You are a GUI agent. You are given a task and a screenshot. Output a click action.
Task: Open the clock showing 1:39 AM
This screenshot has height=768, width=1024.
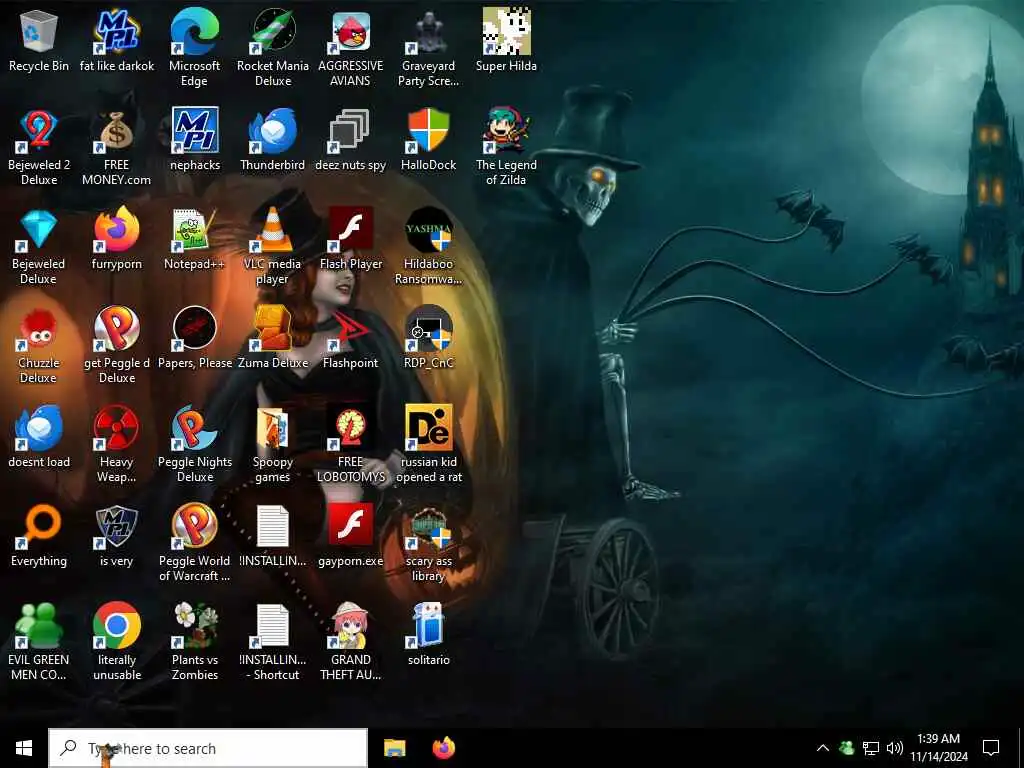[938, 748]
